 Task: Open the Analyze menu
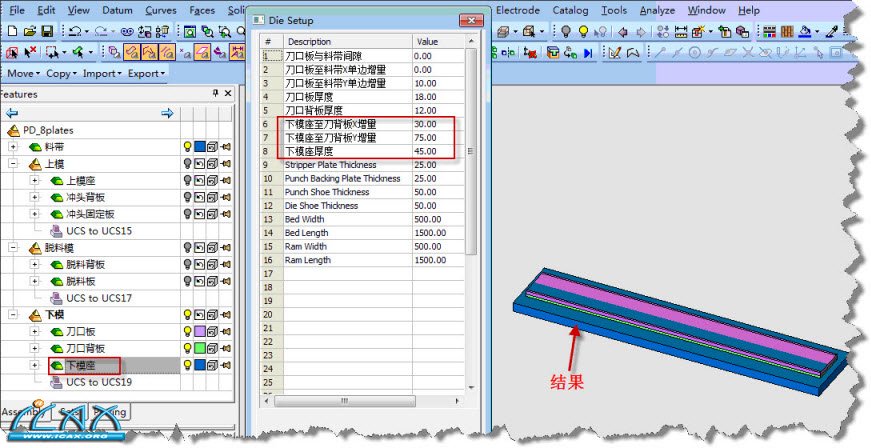click(658, 10)
